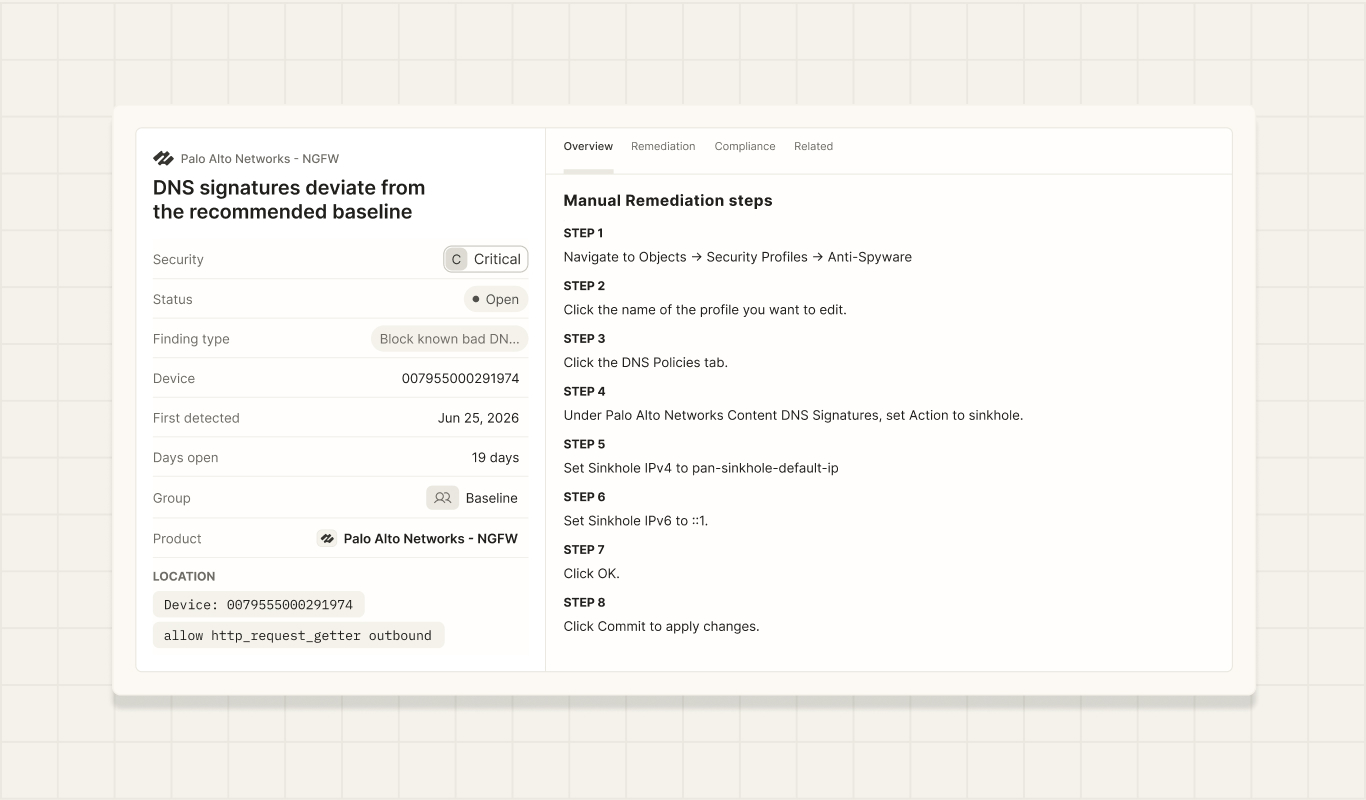Click the 'Click the DNS Policies tab.' instruction
The image size is (1366, 800).
pyautogui.click(x=646, y=363)
